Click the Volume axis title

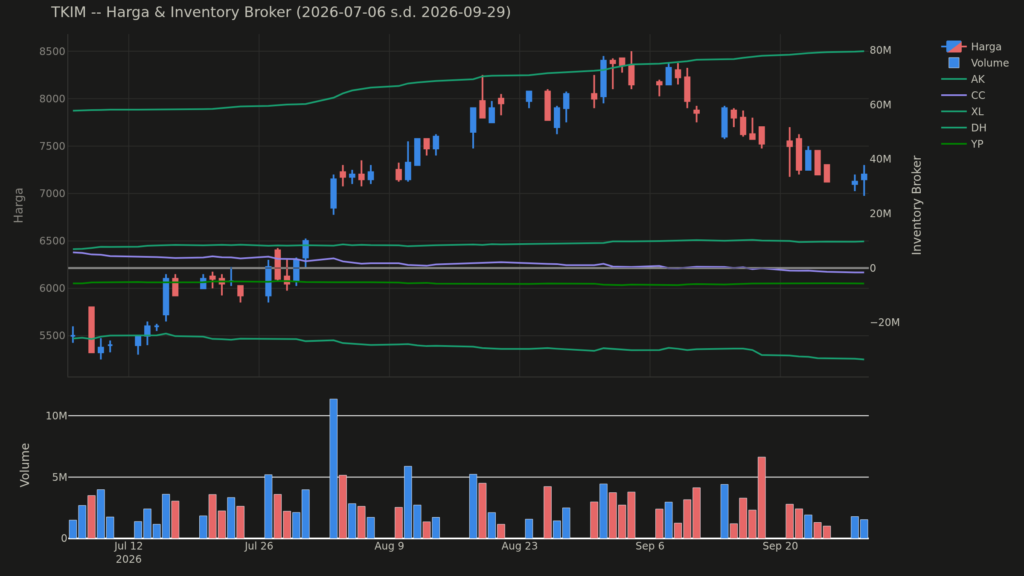coord(25,465)
